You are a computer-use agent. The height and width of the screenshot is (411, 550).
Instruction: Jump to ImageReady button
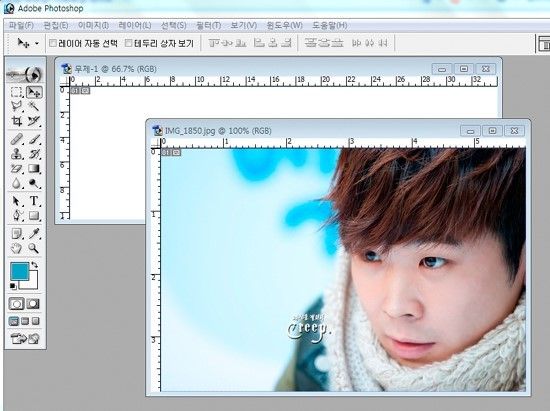pos(25,339)
